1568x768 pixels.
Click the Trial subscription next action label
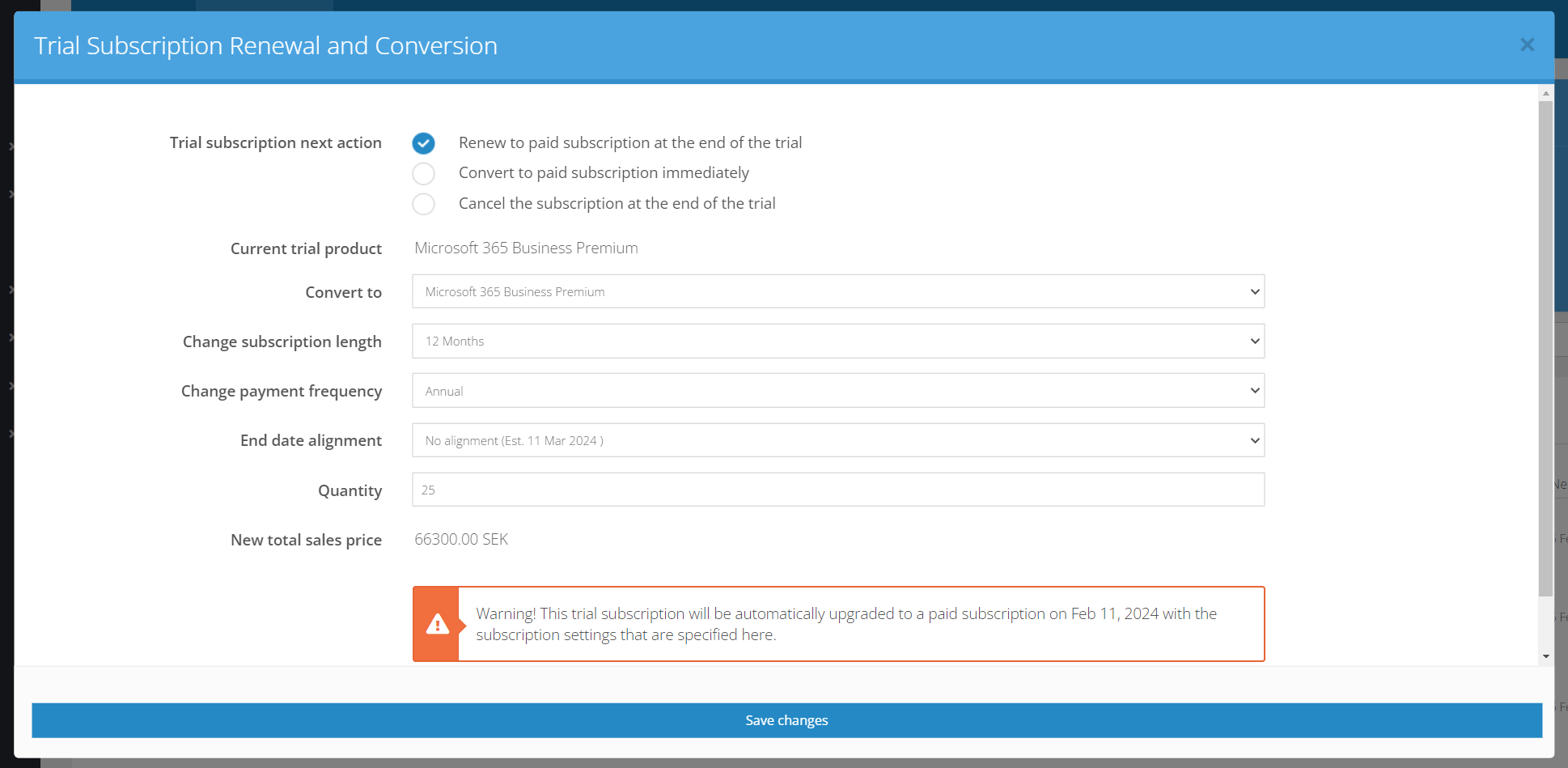[x=276, y=143]
